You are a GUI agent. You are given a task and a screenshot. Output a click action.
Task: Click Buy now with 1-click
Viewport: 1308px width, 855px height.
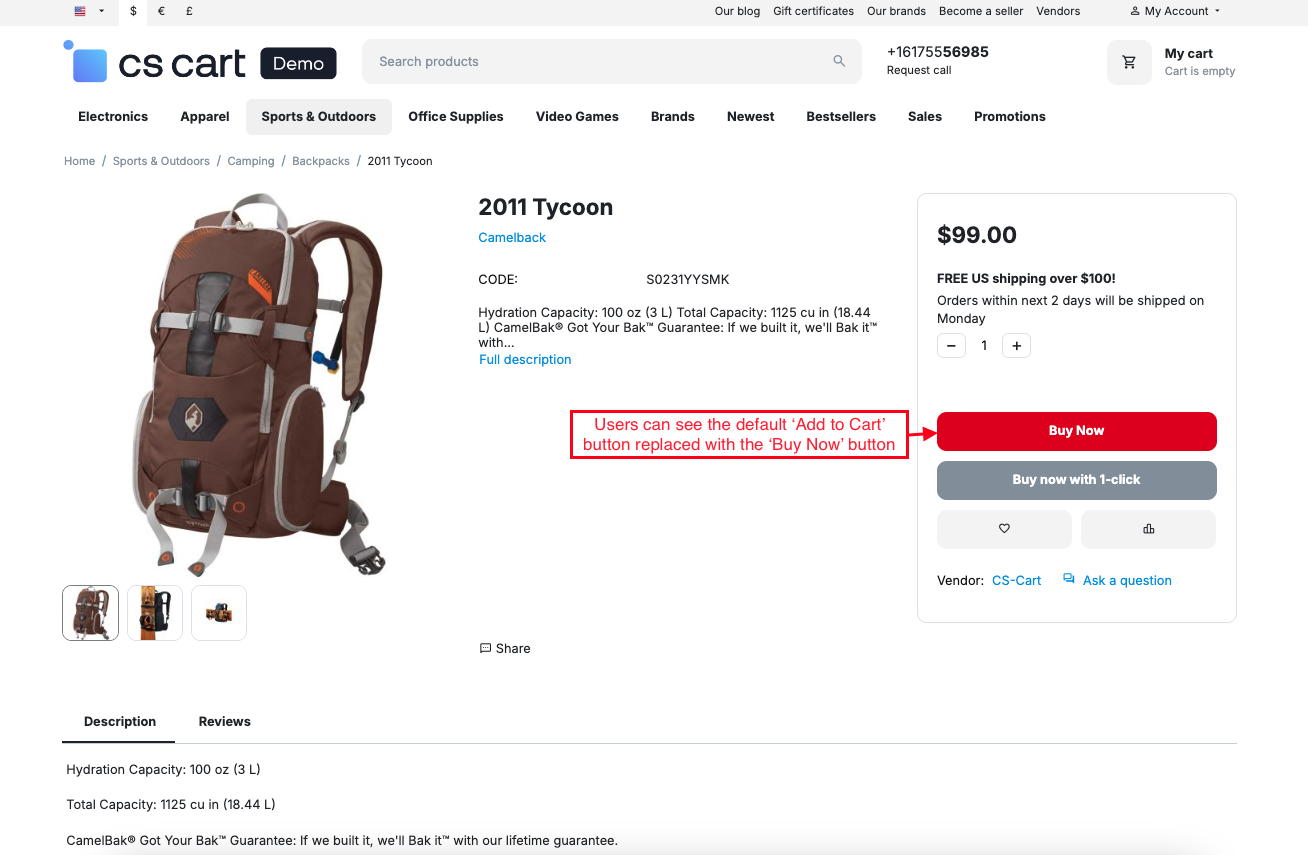pos(1076,480)
